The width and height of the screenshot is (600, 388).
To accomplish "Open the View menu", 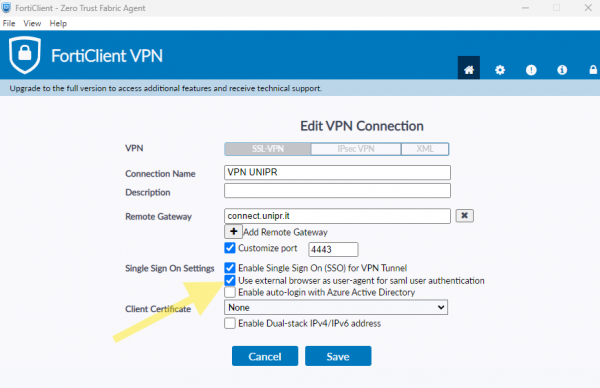I will (x=32, y=23).
